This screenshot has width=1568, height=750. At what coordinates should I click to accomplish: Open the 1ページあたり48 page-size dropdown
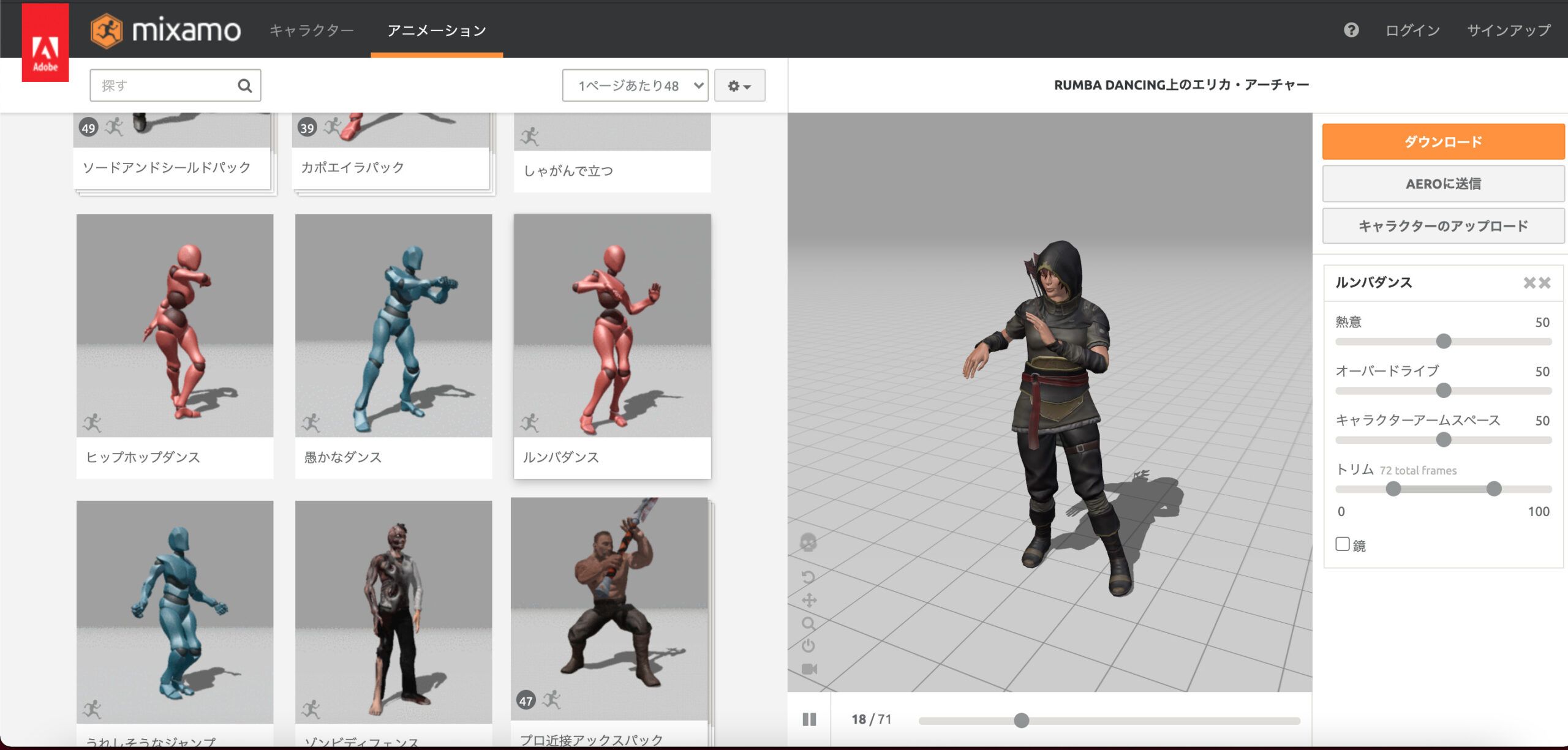pos(635,85)
